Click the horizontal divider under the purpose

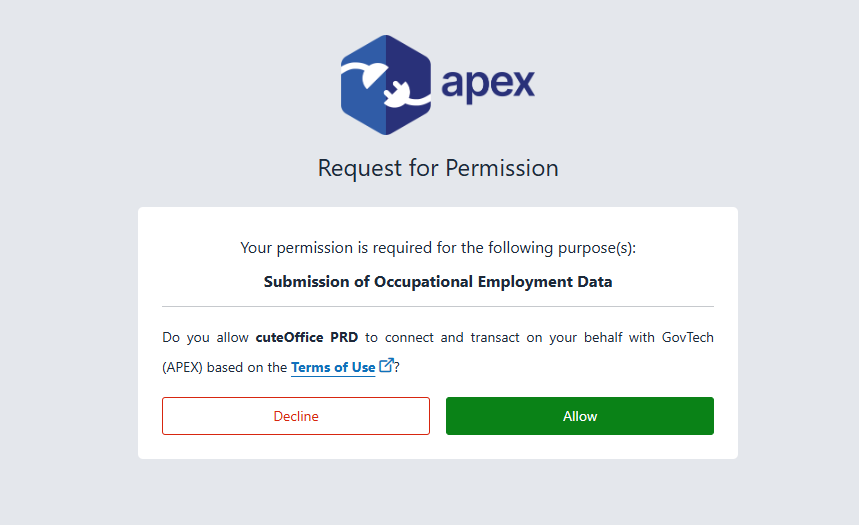click(x=438, y=306)
